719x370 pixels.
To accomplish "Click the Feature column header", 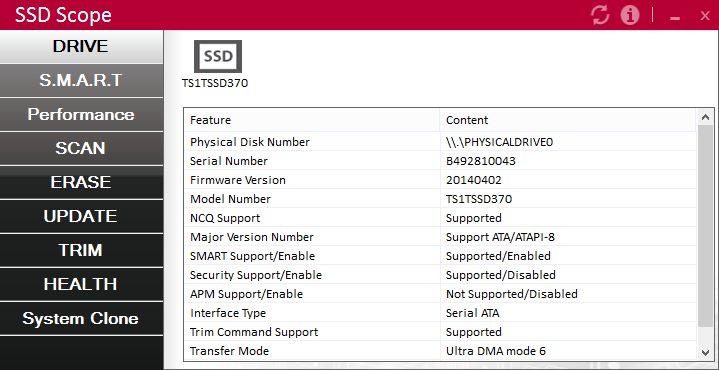I will [312, 120].
